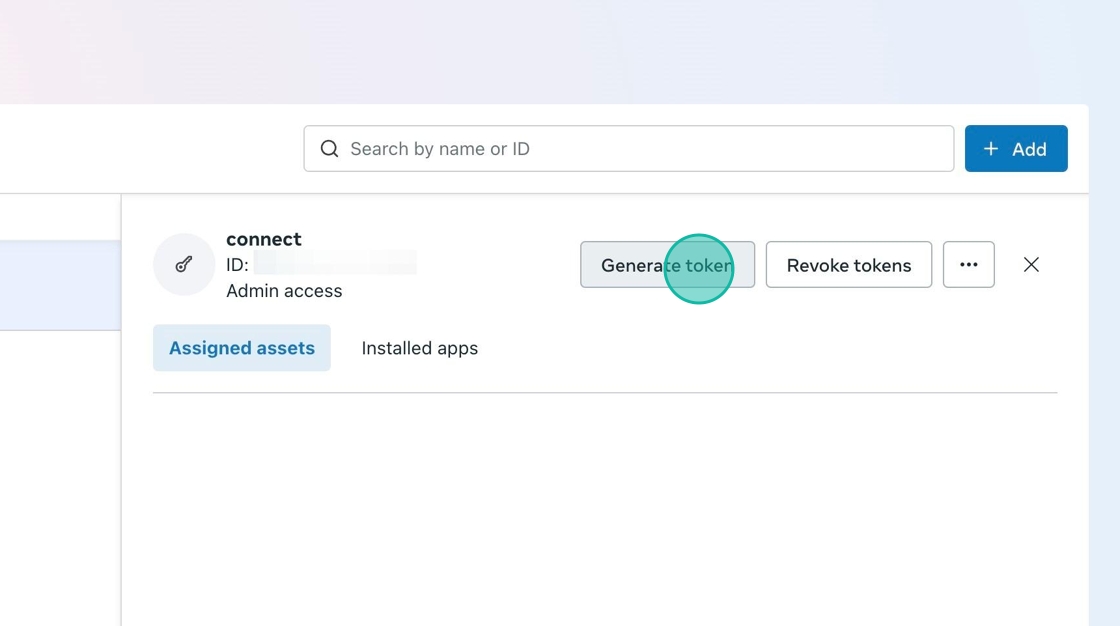Select the connect system user name
Screen dimensions: 1120x626
click(x=264, y=239)
